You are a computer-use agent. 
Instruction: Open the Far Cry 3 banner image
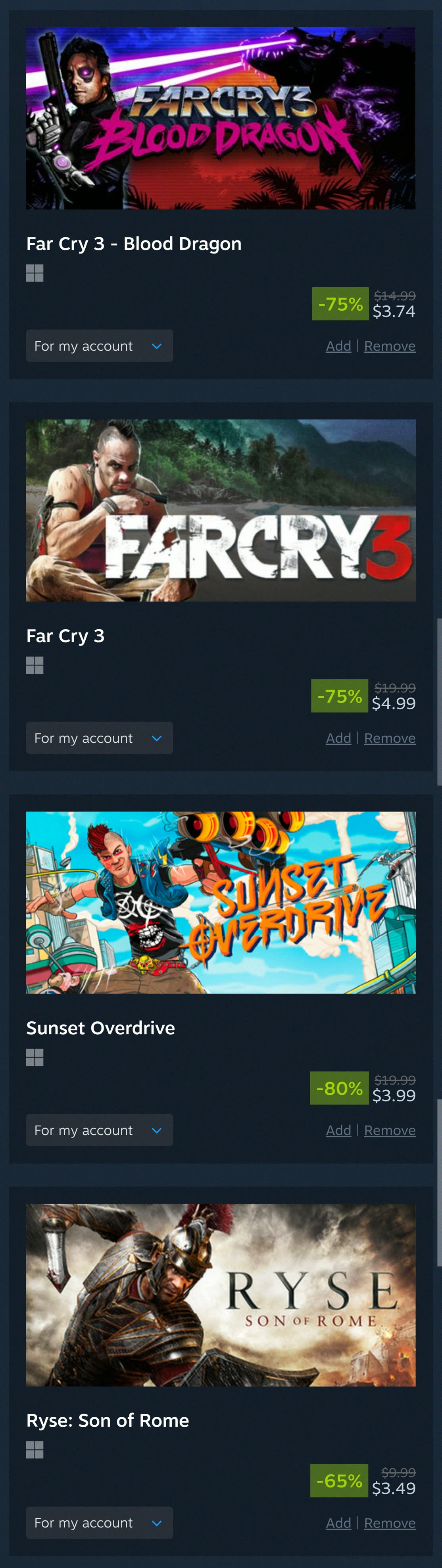[221, 510]
